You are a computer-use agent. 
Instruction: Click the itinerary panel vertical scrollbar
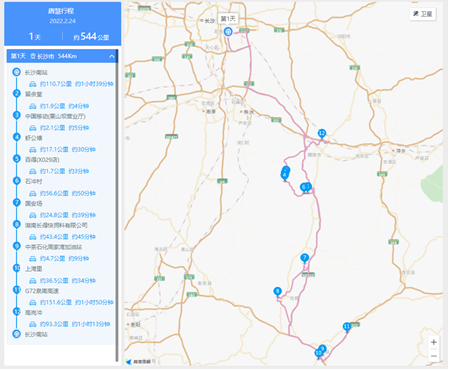click(x=117, y=207)
